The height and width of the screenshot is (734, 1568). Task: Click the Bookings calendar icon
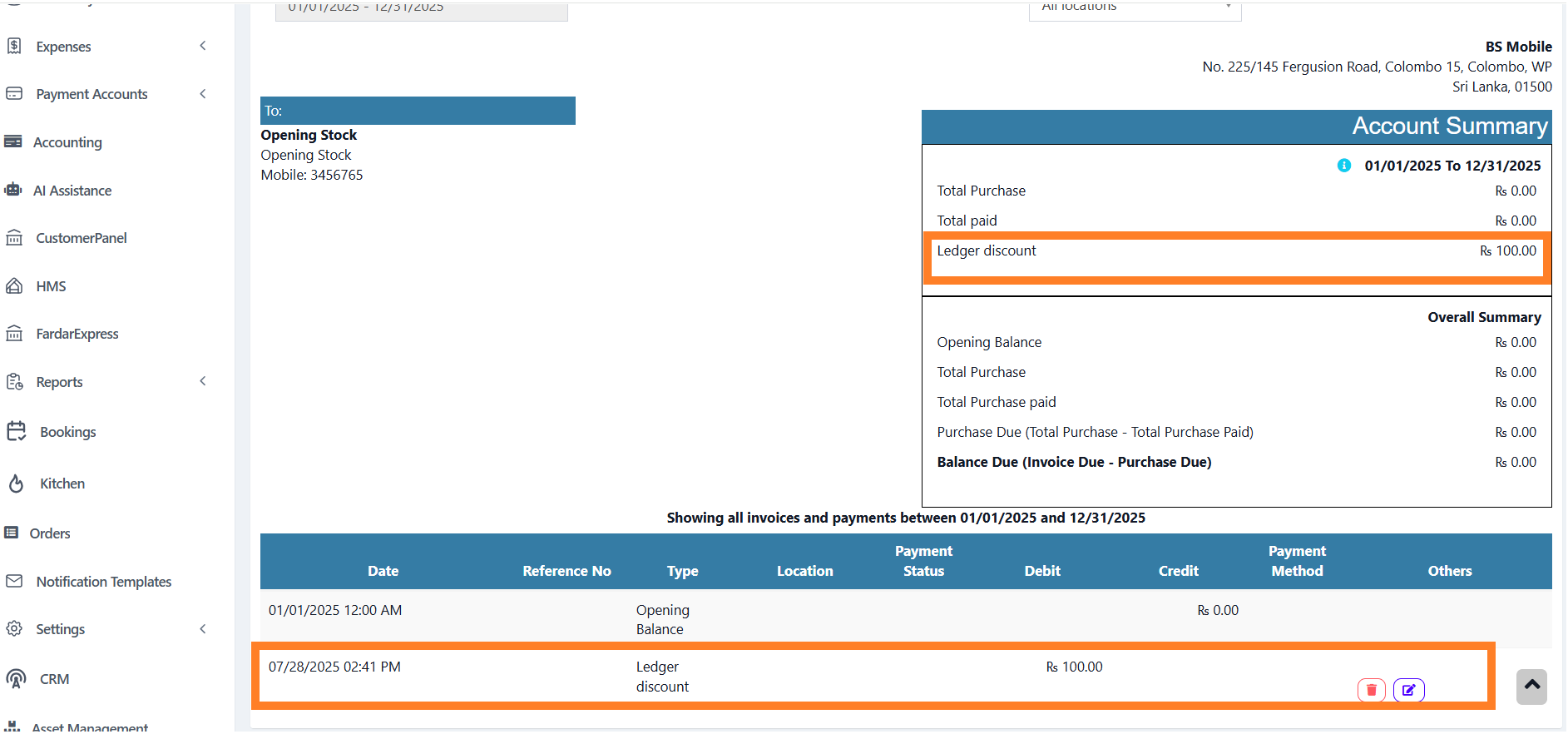(x=16, y=431)
